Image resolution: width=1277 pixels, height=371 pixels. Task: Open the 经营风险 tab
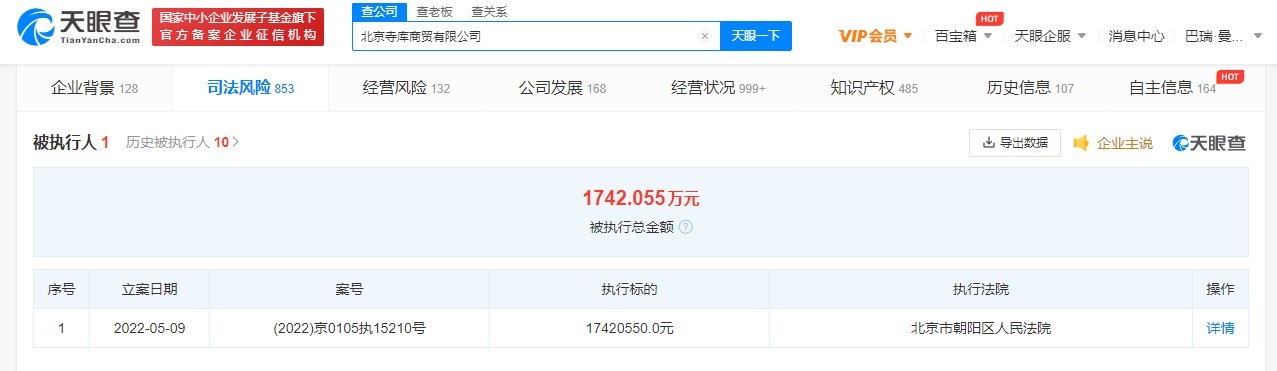pos(406,88)
